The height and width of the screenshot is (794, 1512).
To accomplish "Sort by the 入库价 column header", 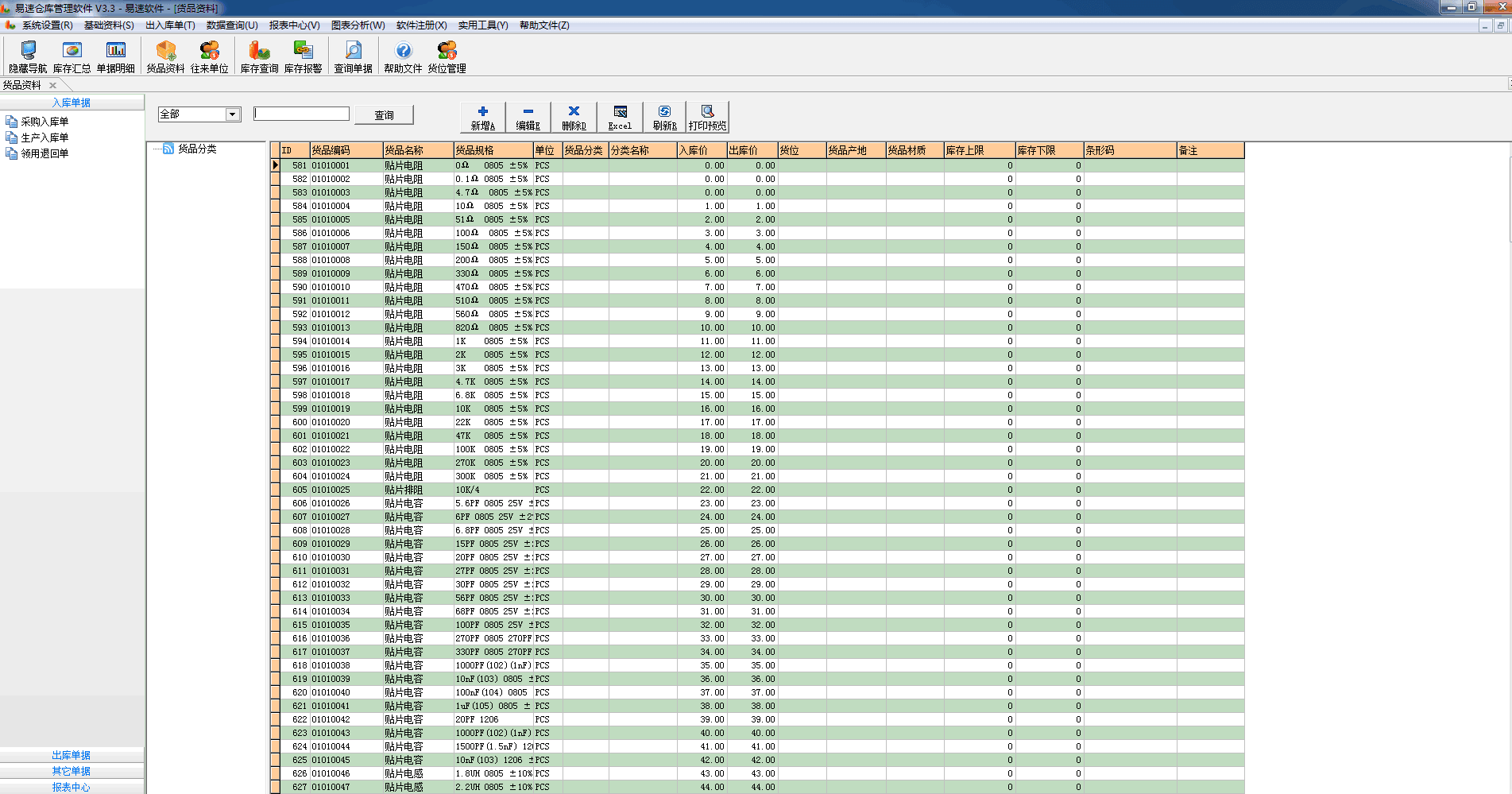I will [x=702, y=150].
